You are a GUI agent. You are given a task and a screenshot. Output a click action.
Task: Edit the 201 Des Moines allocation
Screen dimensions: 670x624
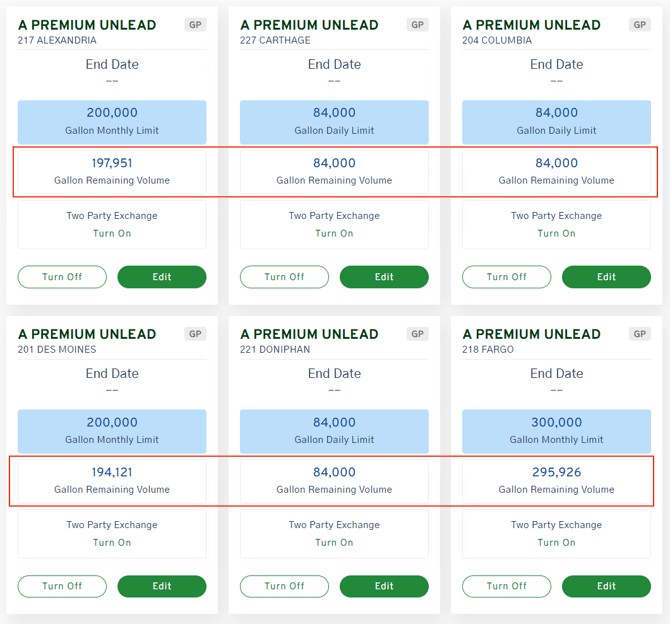coord(162,586)
